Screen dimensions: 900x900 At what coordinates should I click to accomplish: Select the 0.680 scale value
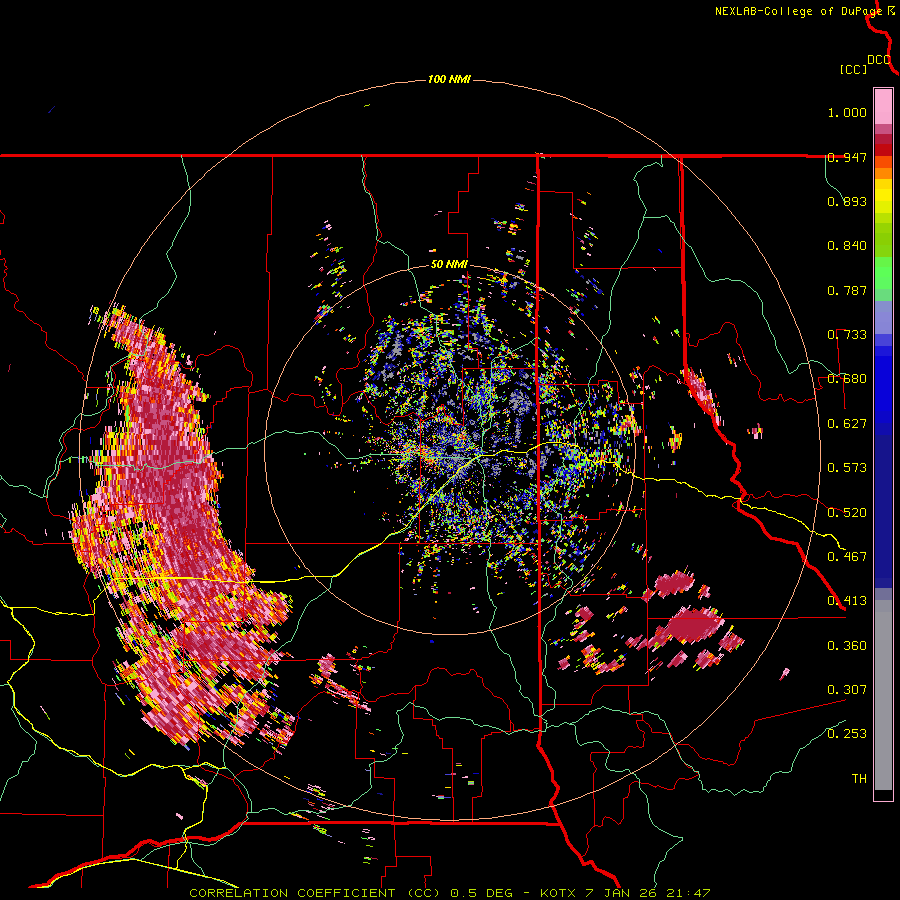[847, 379]
